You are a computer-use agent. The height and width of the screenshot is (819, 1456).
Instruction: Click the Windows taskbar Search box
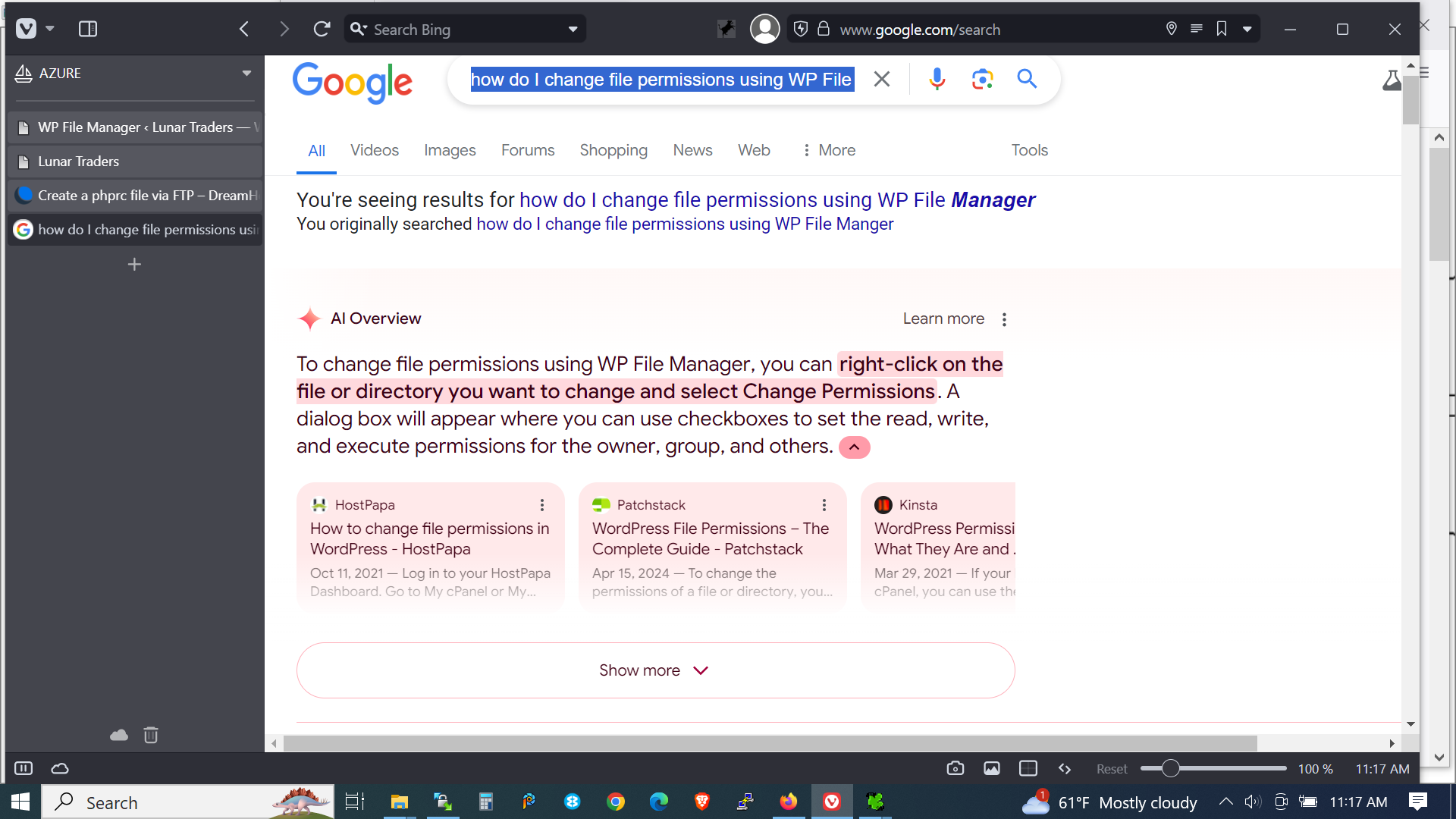(x=188, y=802)
